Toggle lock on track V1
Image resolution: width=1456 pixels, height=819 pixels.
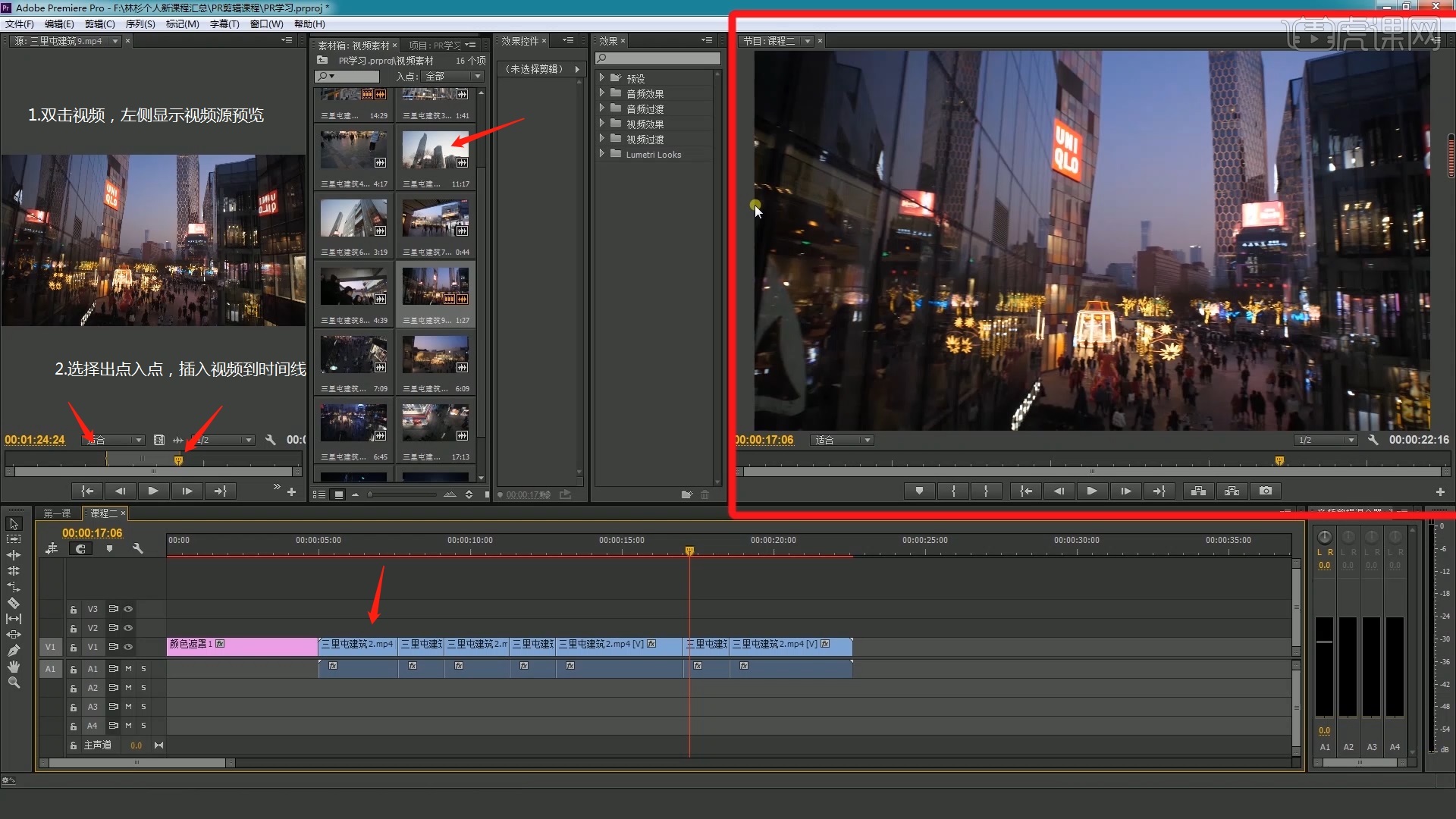(x=74, y=648)
